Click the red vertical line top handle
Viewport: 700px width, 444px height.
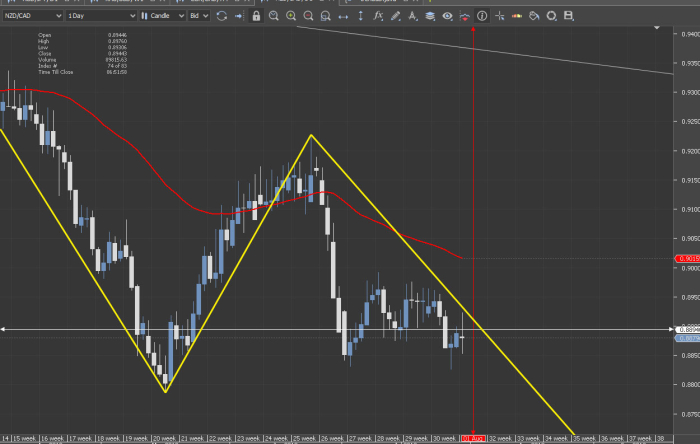pos(473,29)
